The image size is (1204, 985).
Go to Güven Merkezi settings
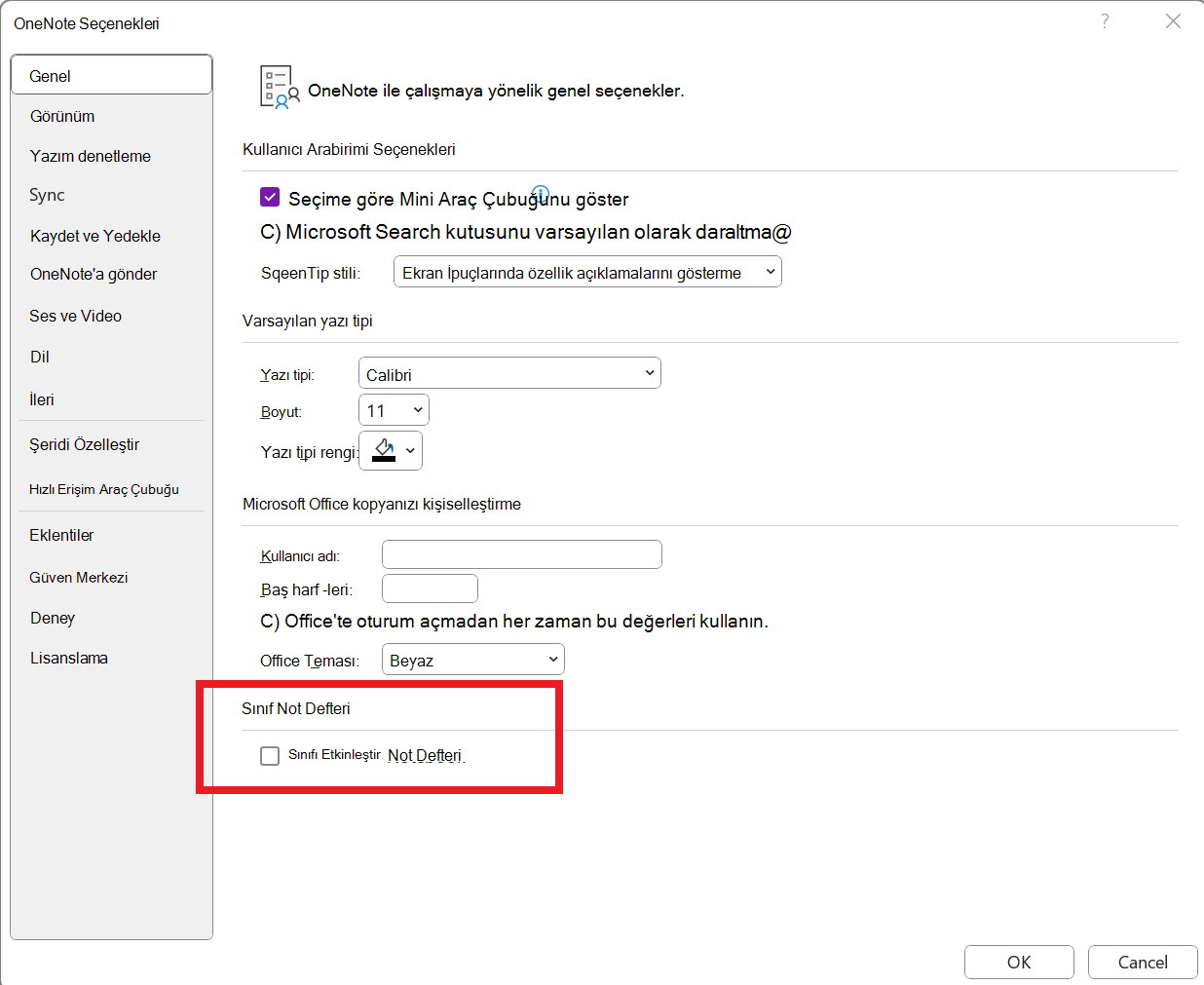[x=79, y=577]
